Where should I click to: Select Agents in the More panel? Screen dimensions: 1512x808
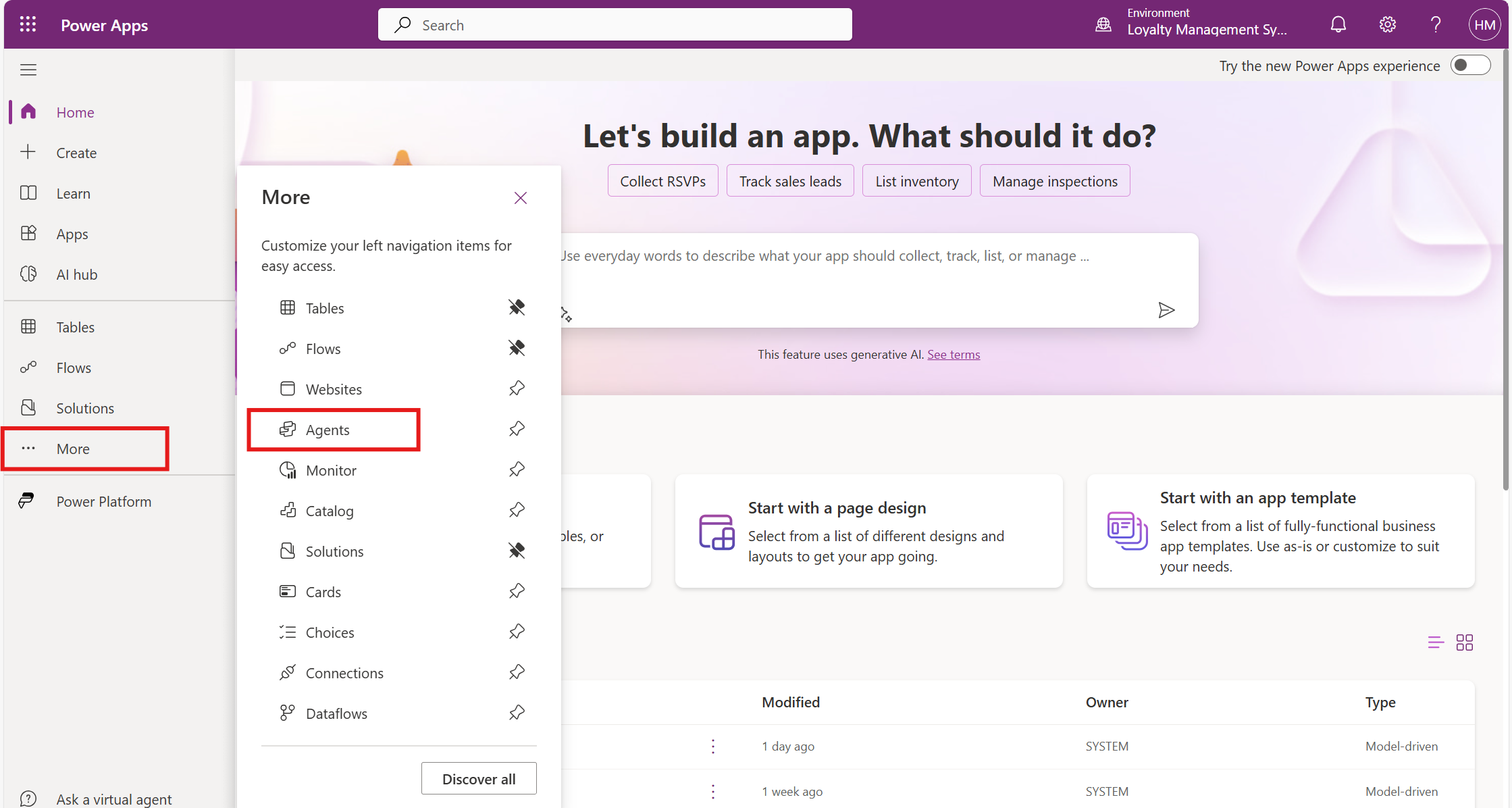click(328, 430)
